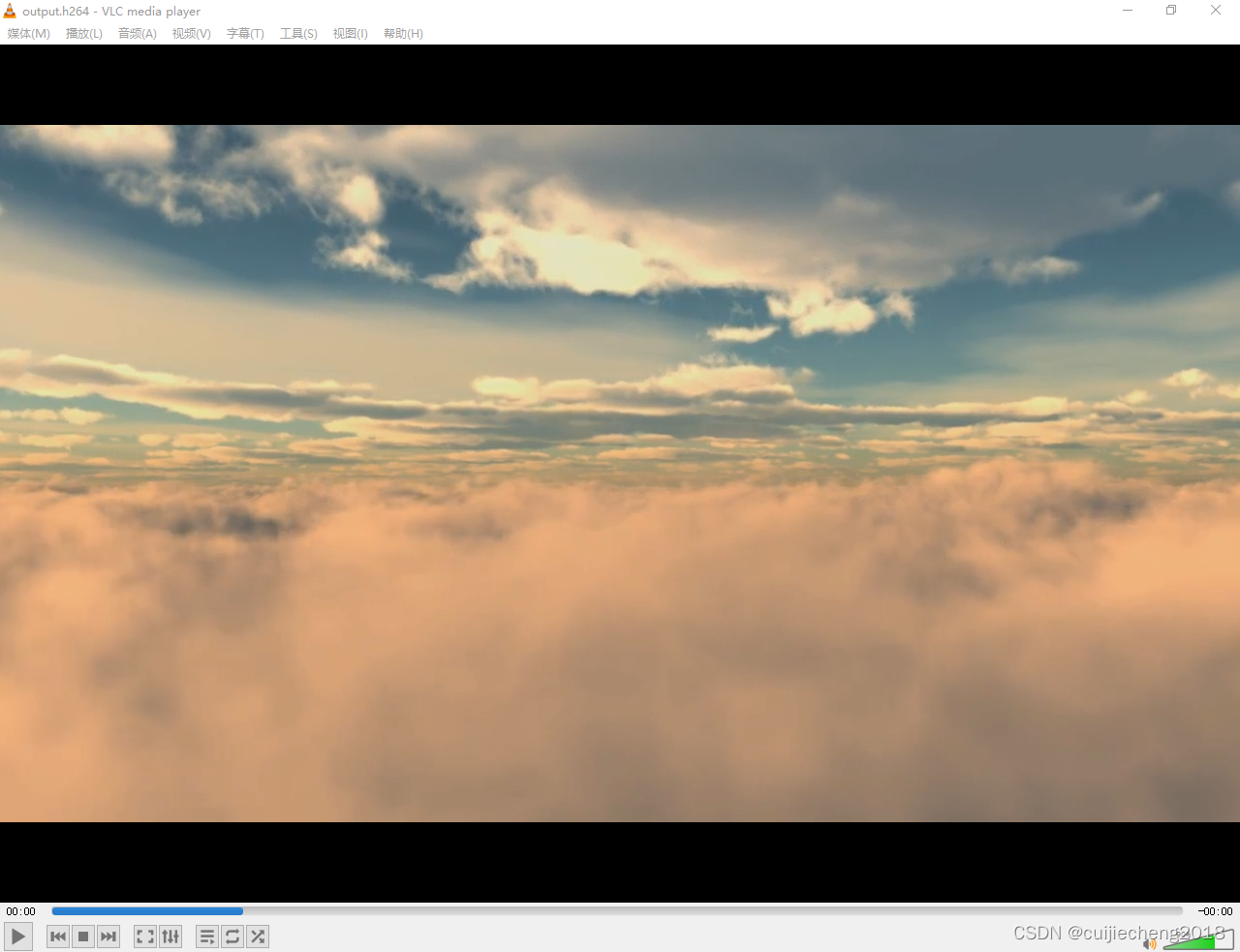This screenshot has height=952, width=1240.
Task: Click the 00:00 elapsed time label
Action: (19, 910)
